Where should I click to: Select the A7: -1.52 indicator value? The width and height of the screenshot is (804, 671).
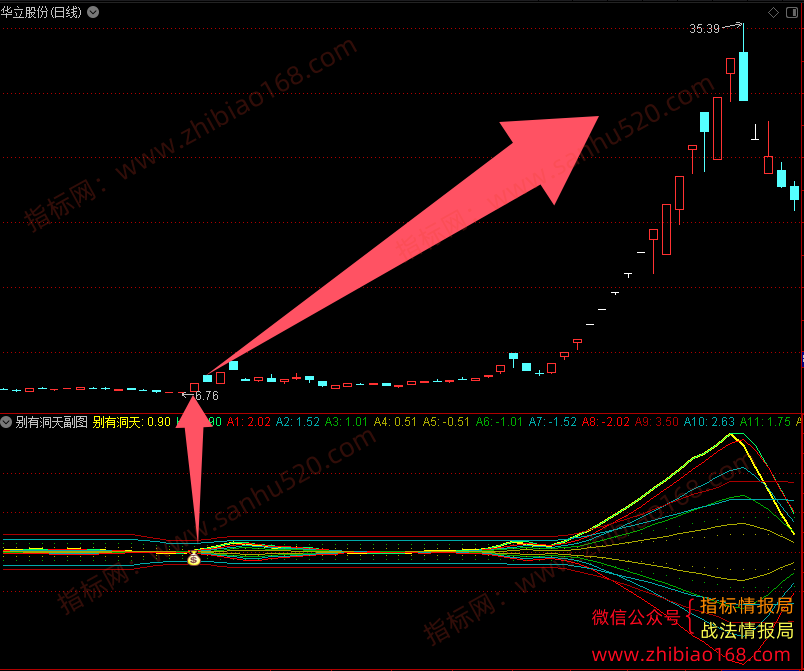pos(553,422)
